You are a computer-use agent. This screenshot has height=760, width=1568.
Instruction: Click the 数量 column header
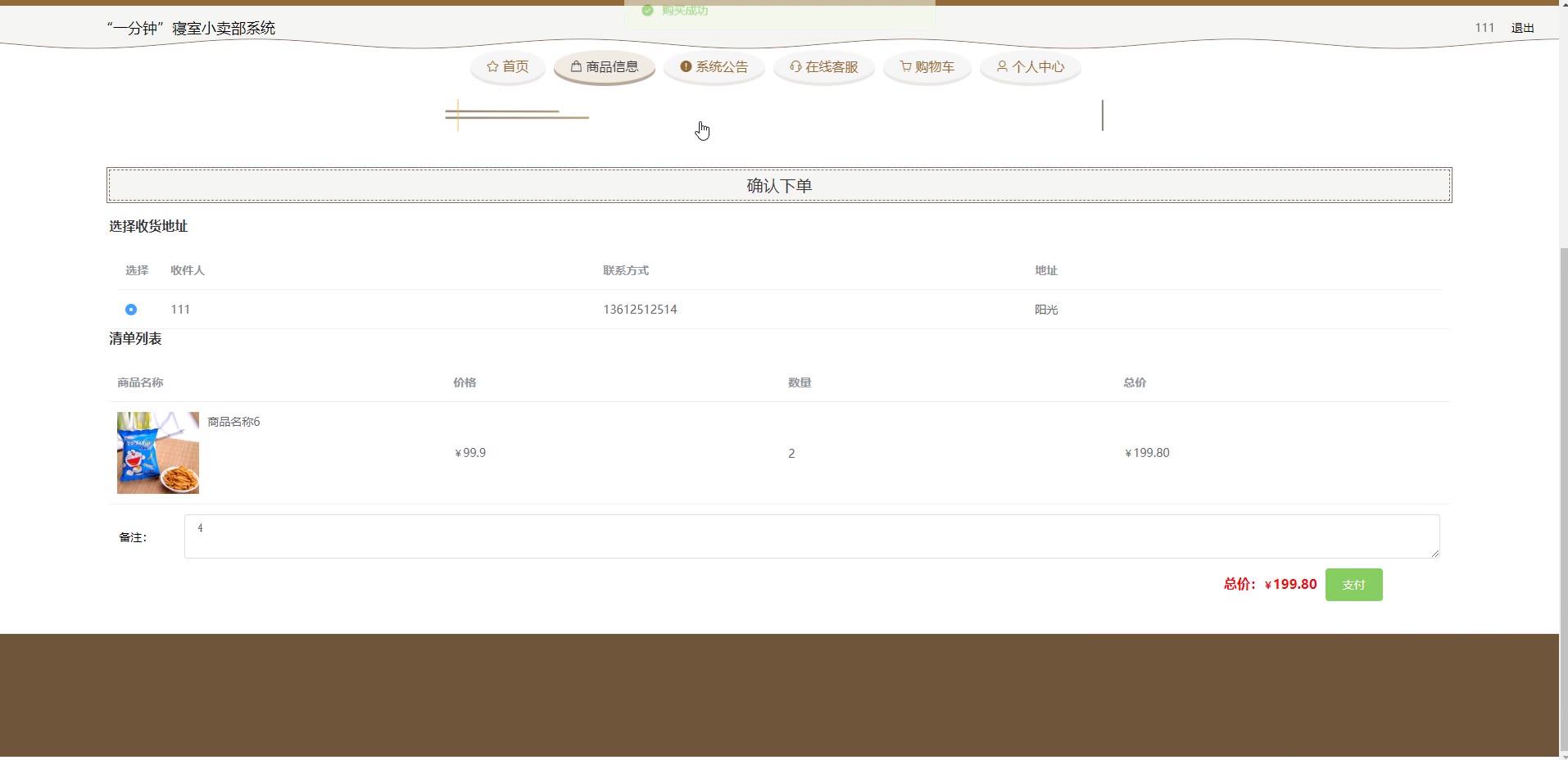click(800, 382)
